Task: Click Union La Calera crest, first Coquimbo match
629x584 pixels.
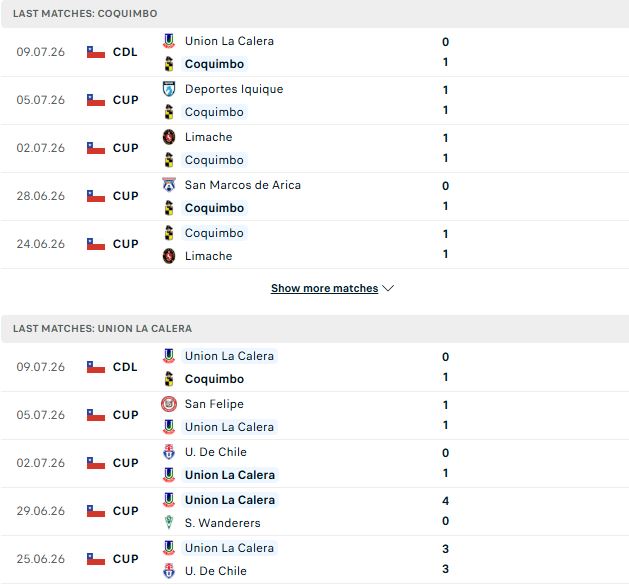Action: click(169, 41)
